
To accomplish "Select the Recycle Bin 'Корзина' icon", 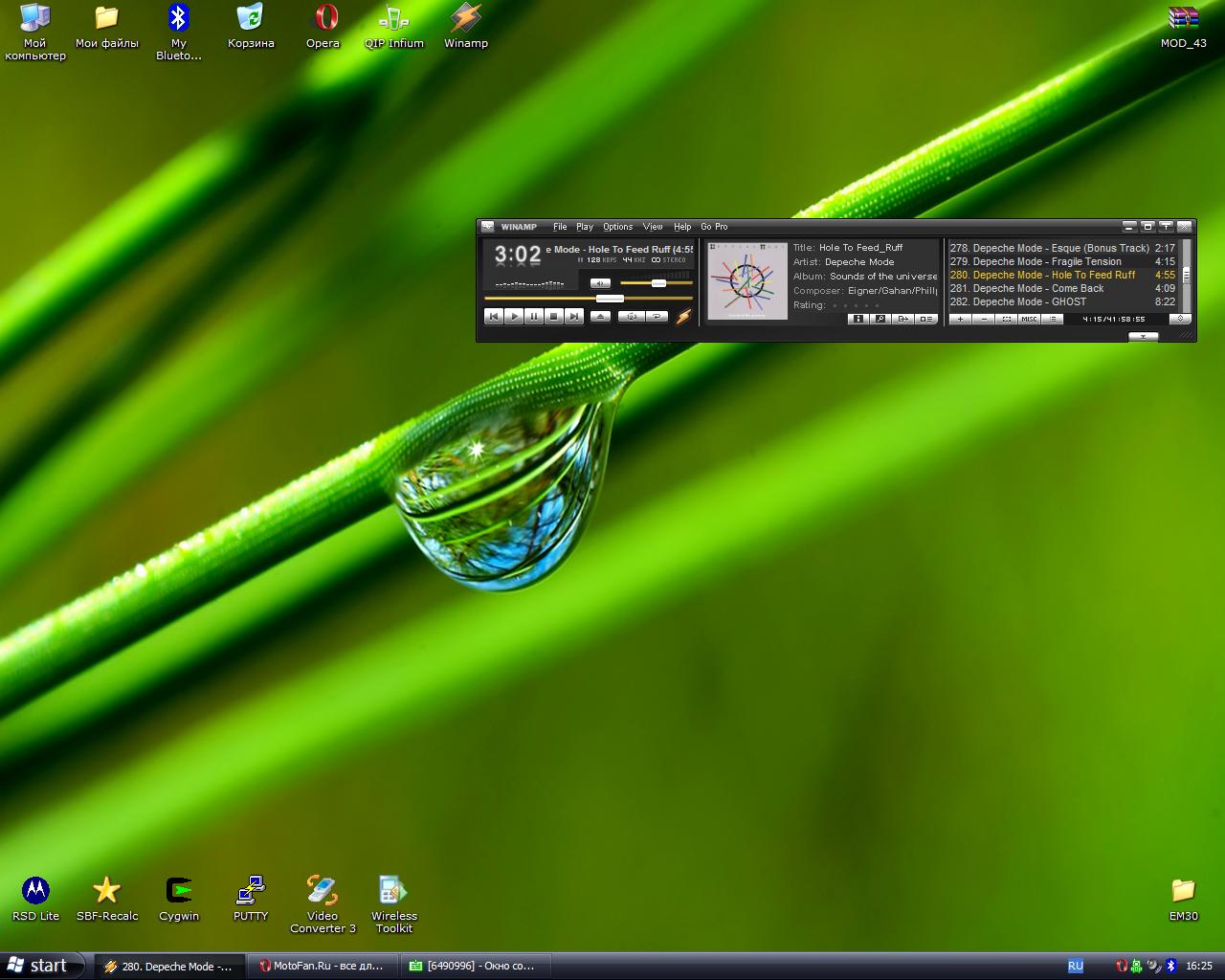I will [x=251, y=26].
